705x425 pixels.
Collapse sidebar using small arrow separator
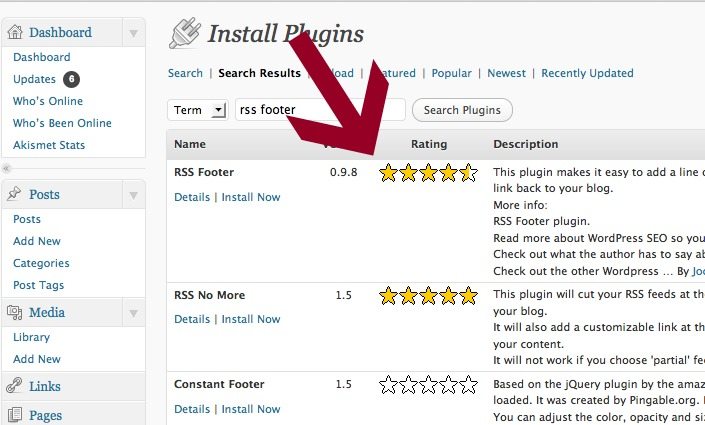[x=6, y=169]
